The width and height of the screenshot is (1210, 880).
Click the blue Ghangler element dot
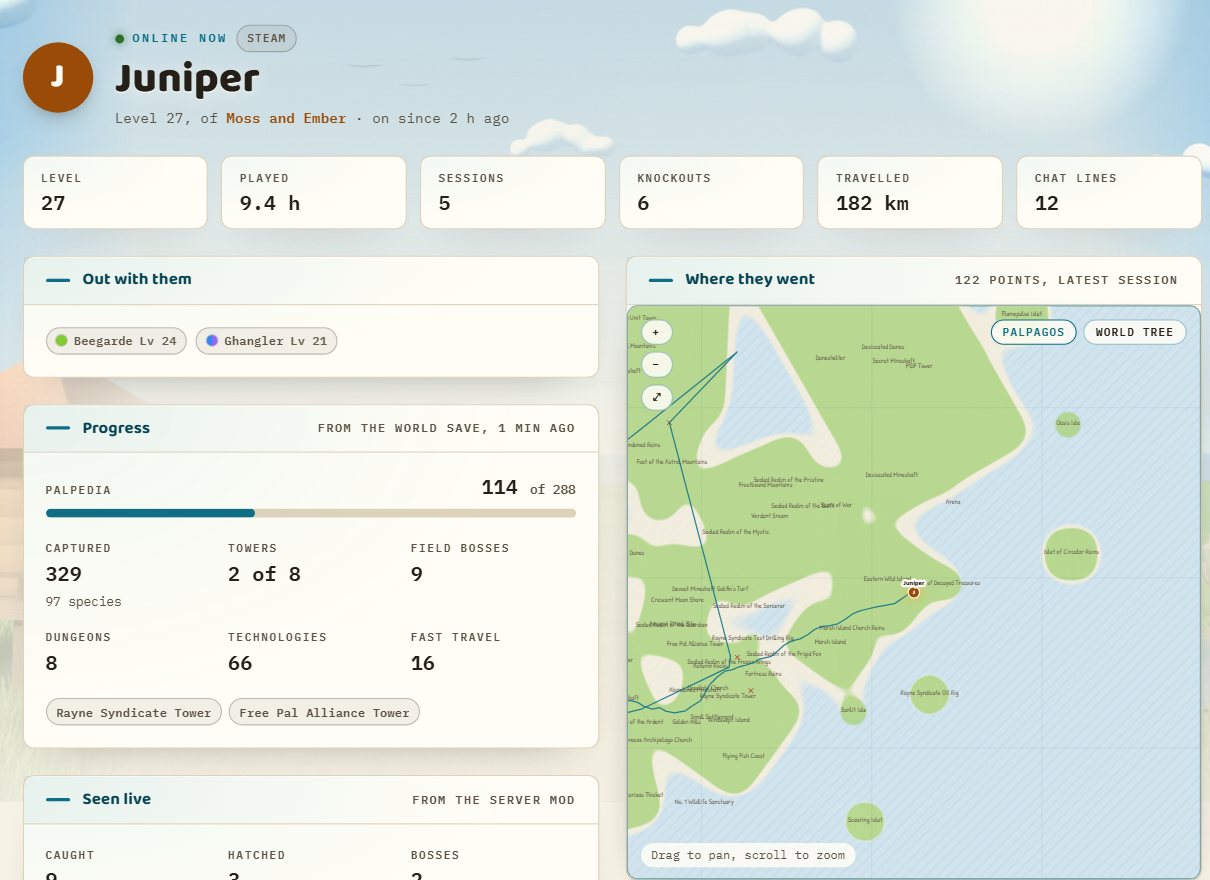coord(212,341)
